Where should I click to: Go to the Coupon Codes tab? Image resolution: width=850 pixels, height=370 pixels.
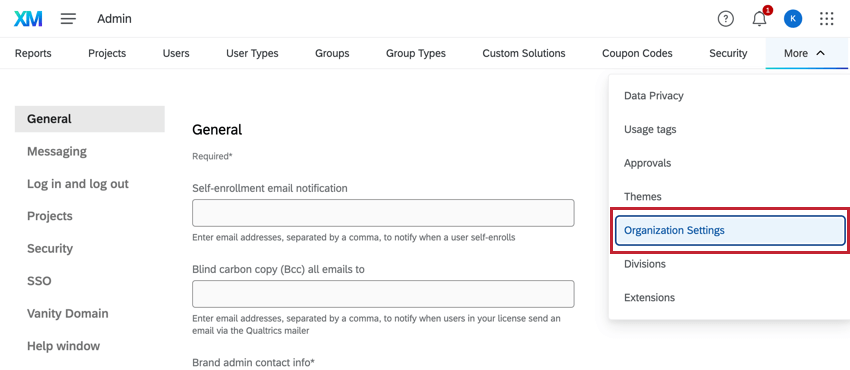637,53
